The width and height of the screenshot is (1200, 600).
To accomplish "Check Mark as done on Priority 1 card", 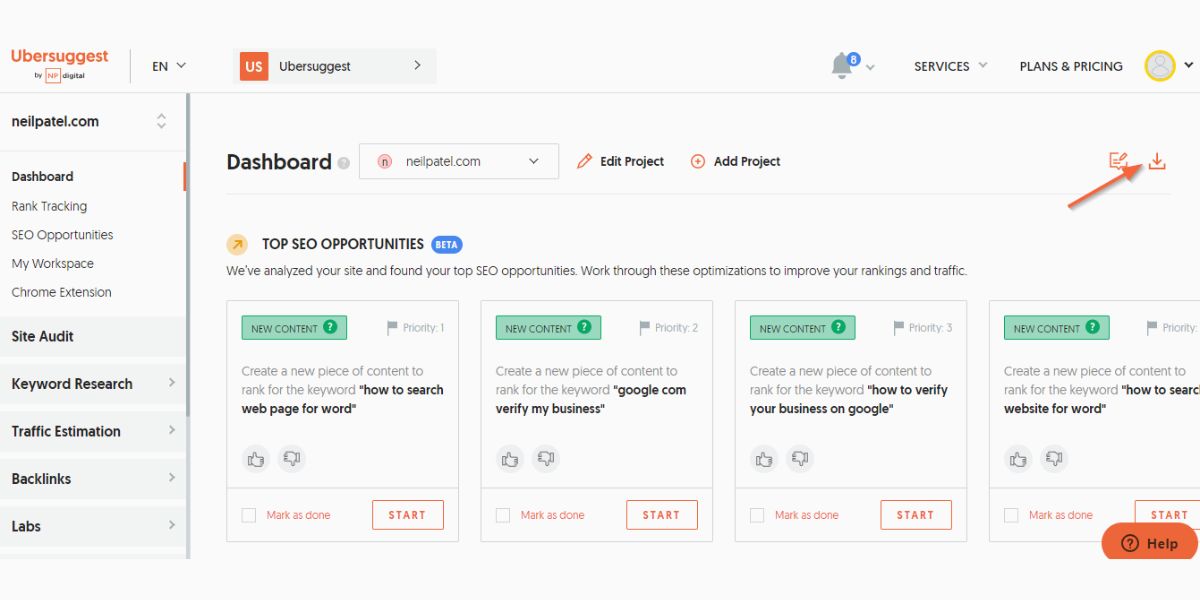I will click(249, 515).
